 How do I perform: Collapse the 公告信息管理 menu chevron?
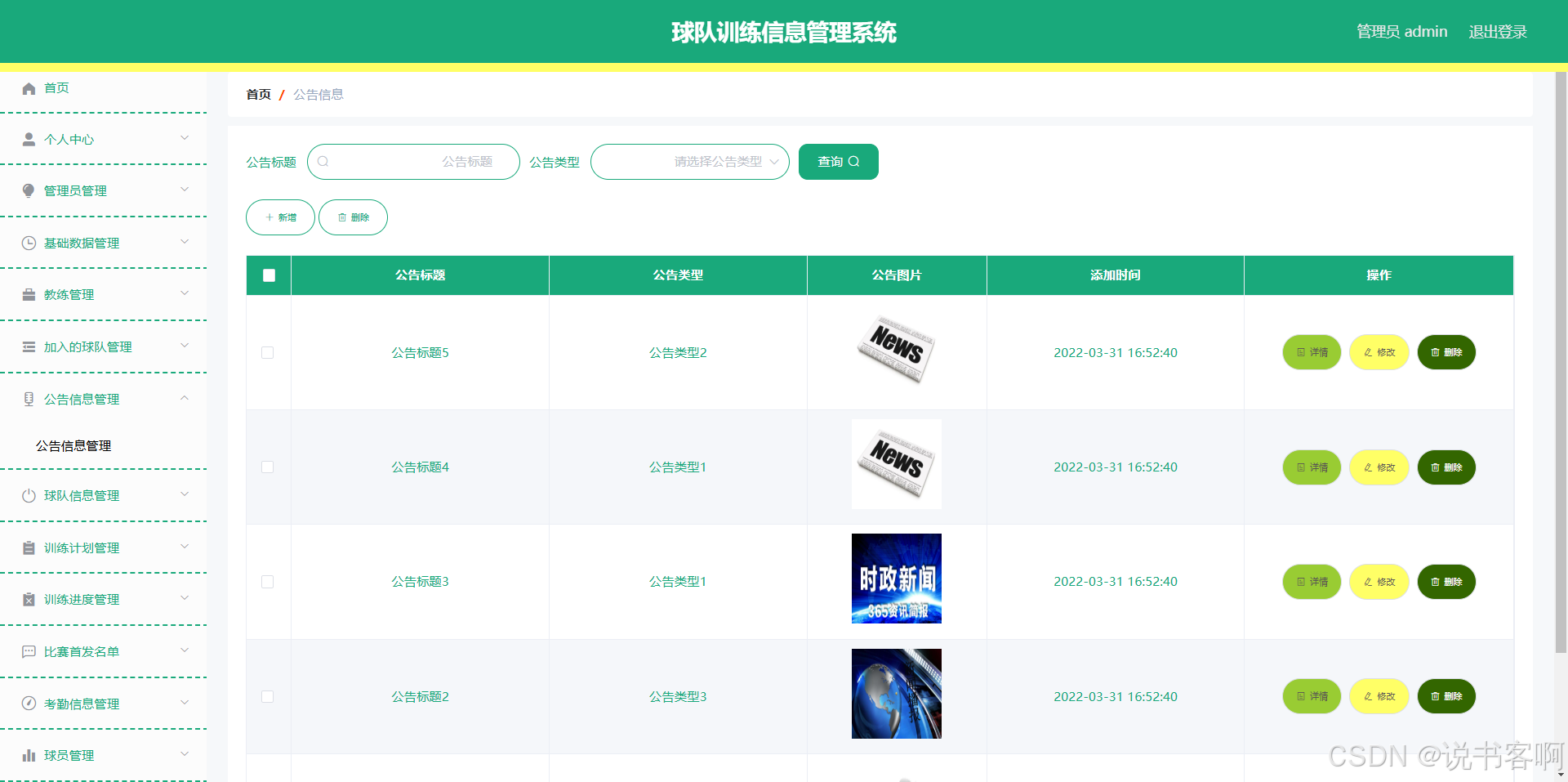pos(185,398)
